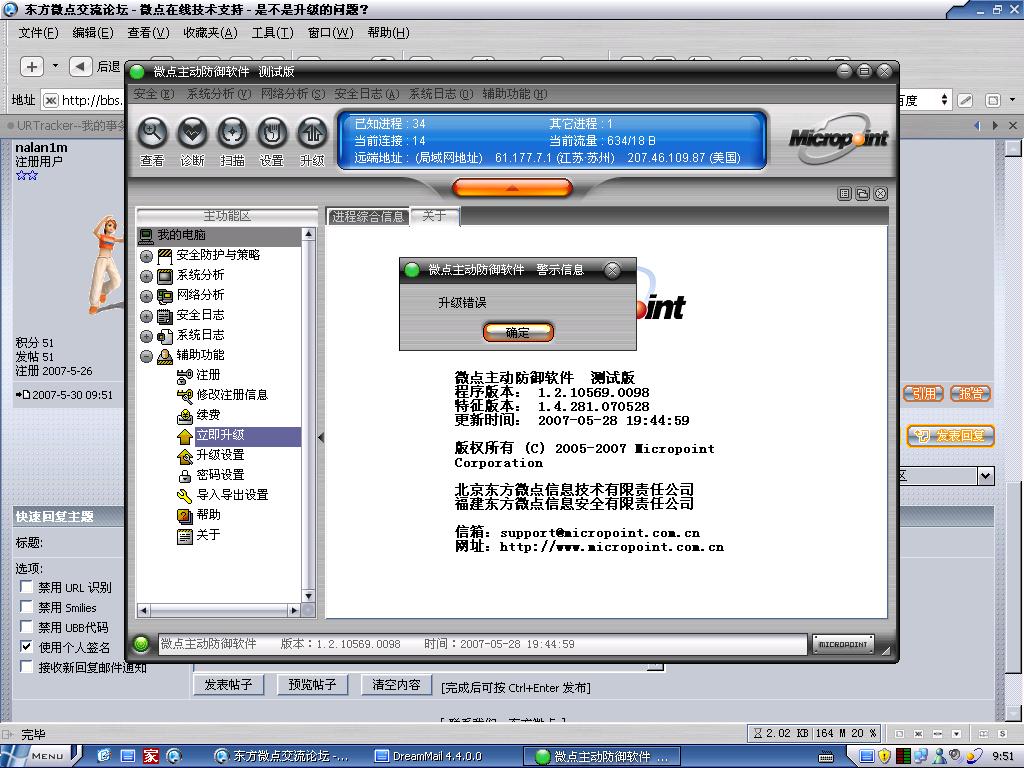Expand the 网络分析 tree node
Screen dimensions: 1024x768
pos(146,296)
